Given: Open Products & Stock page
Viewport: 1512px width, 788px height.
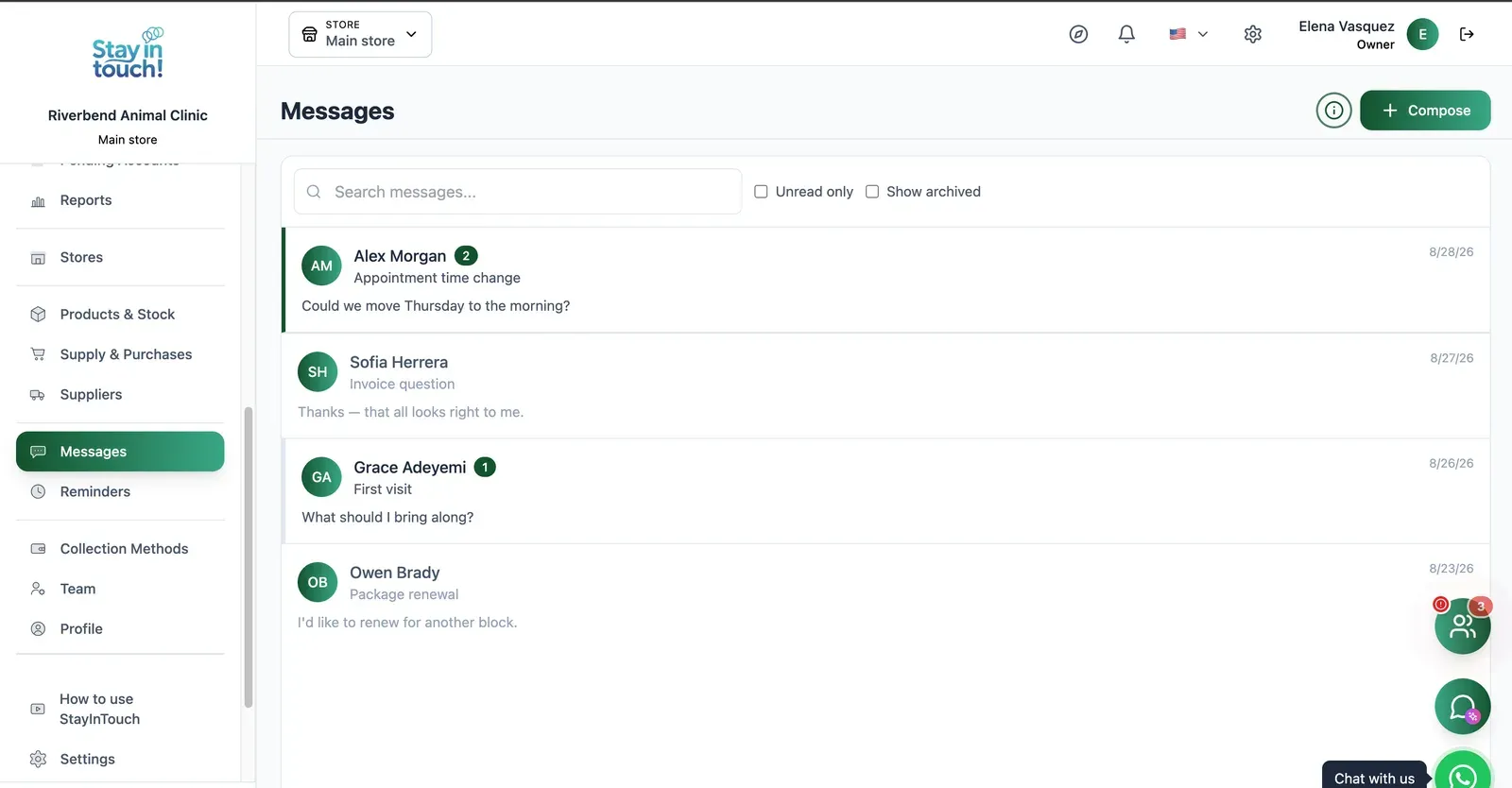Looking at the screenshot, I should click(x=120, y=315).
